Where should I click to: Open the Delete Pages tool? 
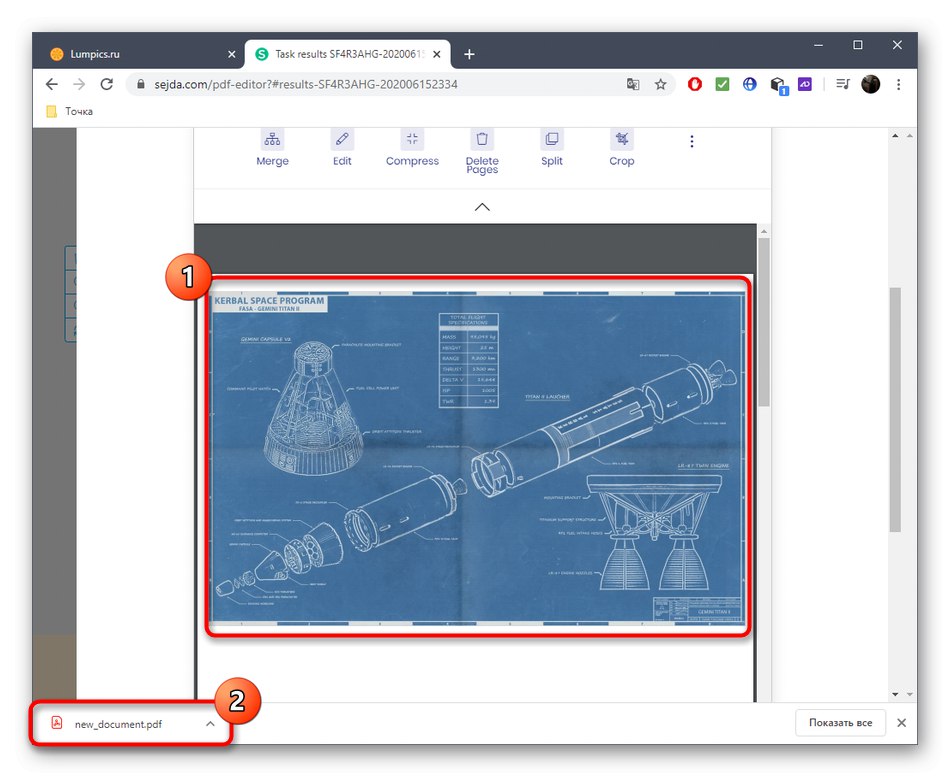(481, 148)
